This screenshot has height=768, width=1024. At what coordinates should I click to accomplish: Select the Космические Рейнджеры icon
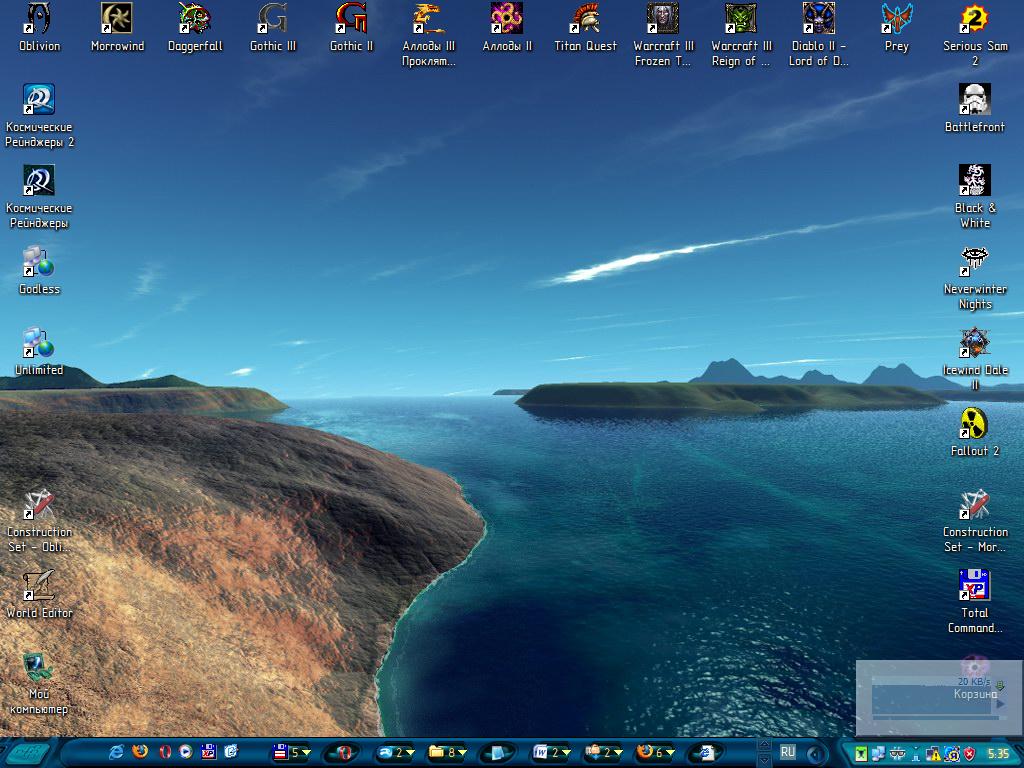pos(39,197)
